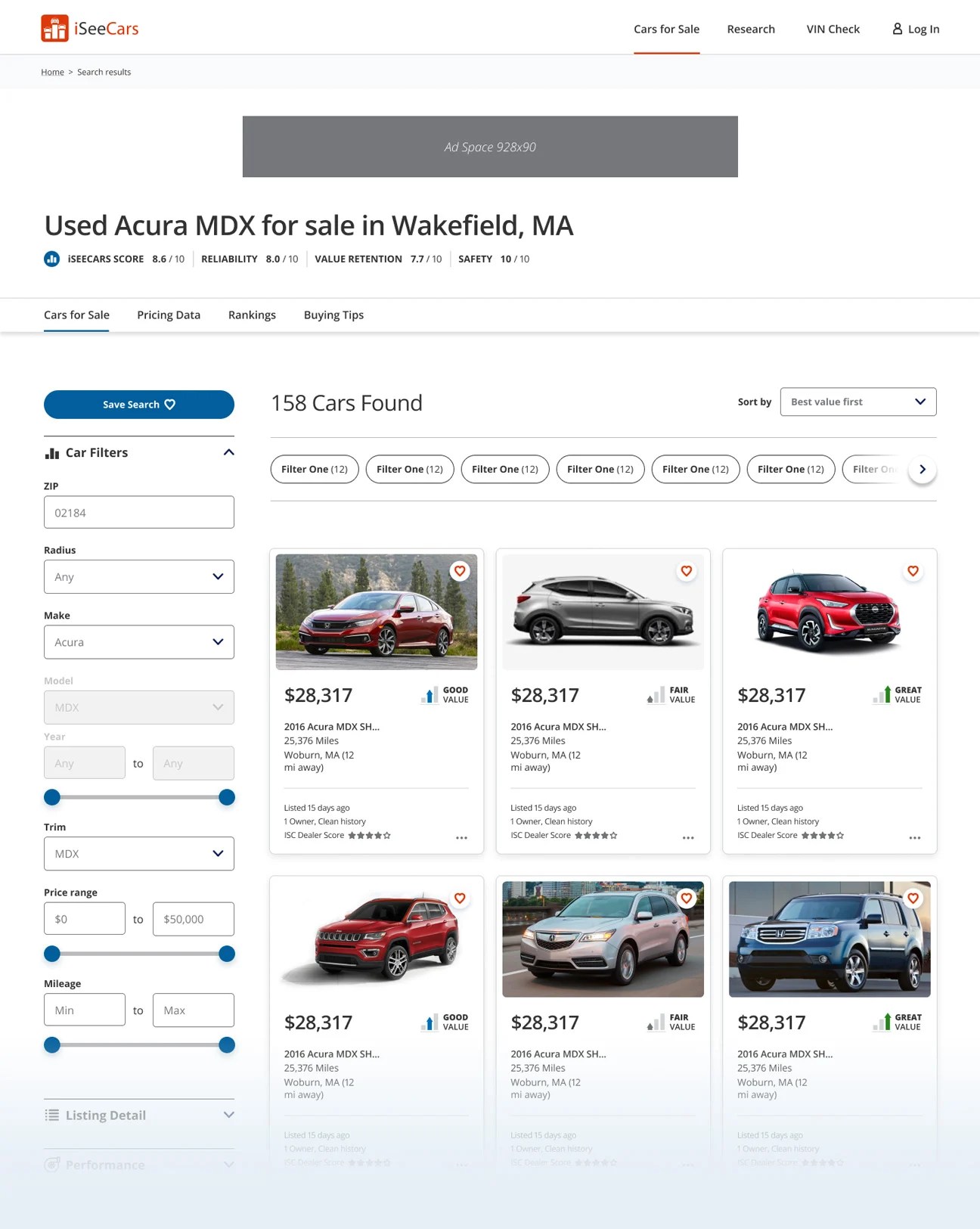Follow the Home breadcrumb link
Viewport: 980px width, 1229px height.
pos(52,72)
